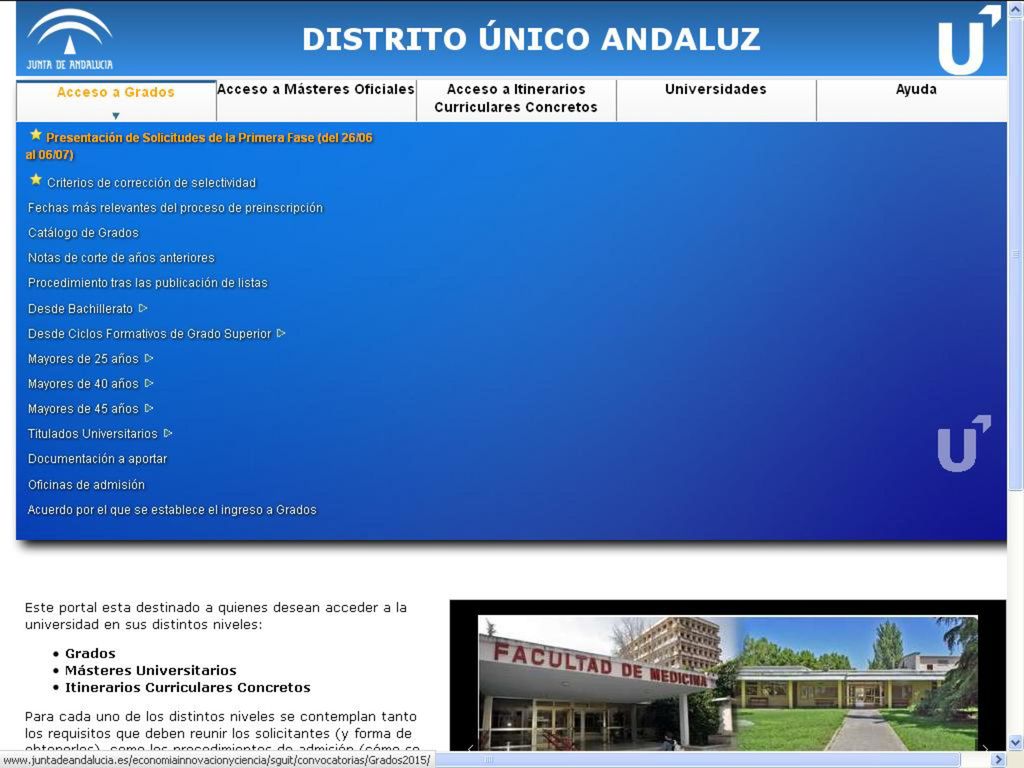Expand arrow next to Titulados Universitarios
This screenshot has height=768, width=1024.
168,433
